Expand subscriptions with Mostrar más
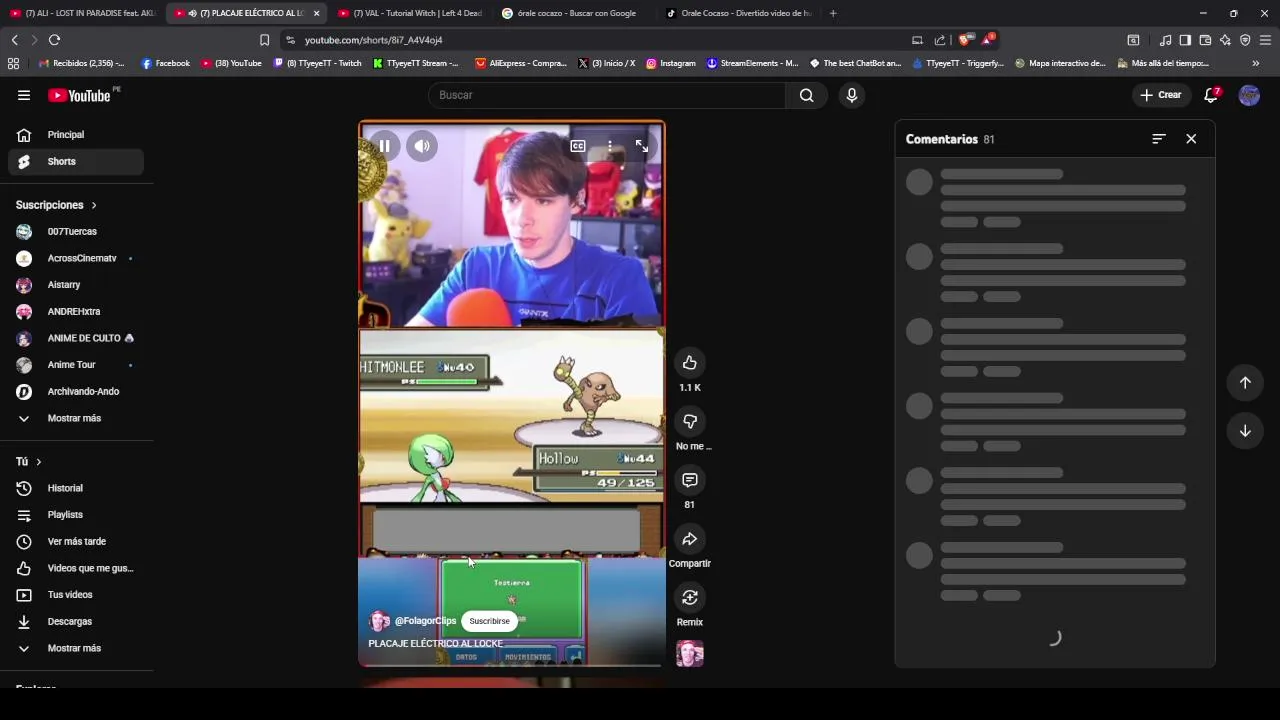Screen dimensions: 1280x720 pyautogui.click(x=76, y=418)
